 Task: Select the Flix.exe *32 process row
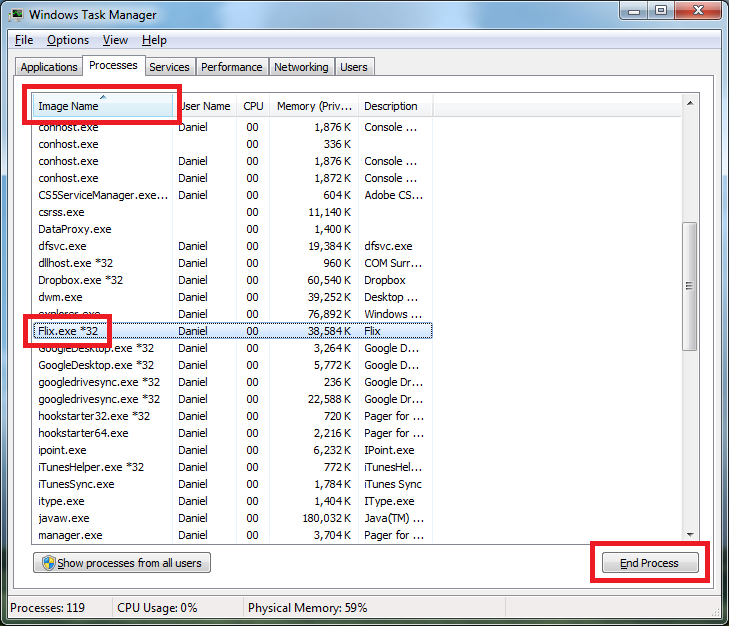click(x=68, y=331)
